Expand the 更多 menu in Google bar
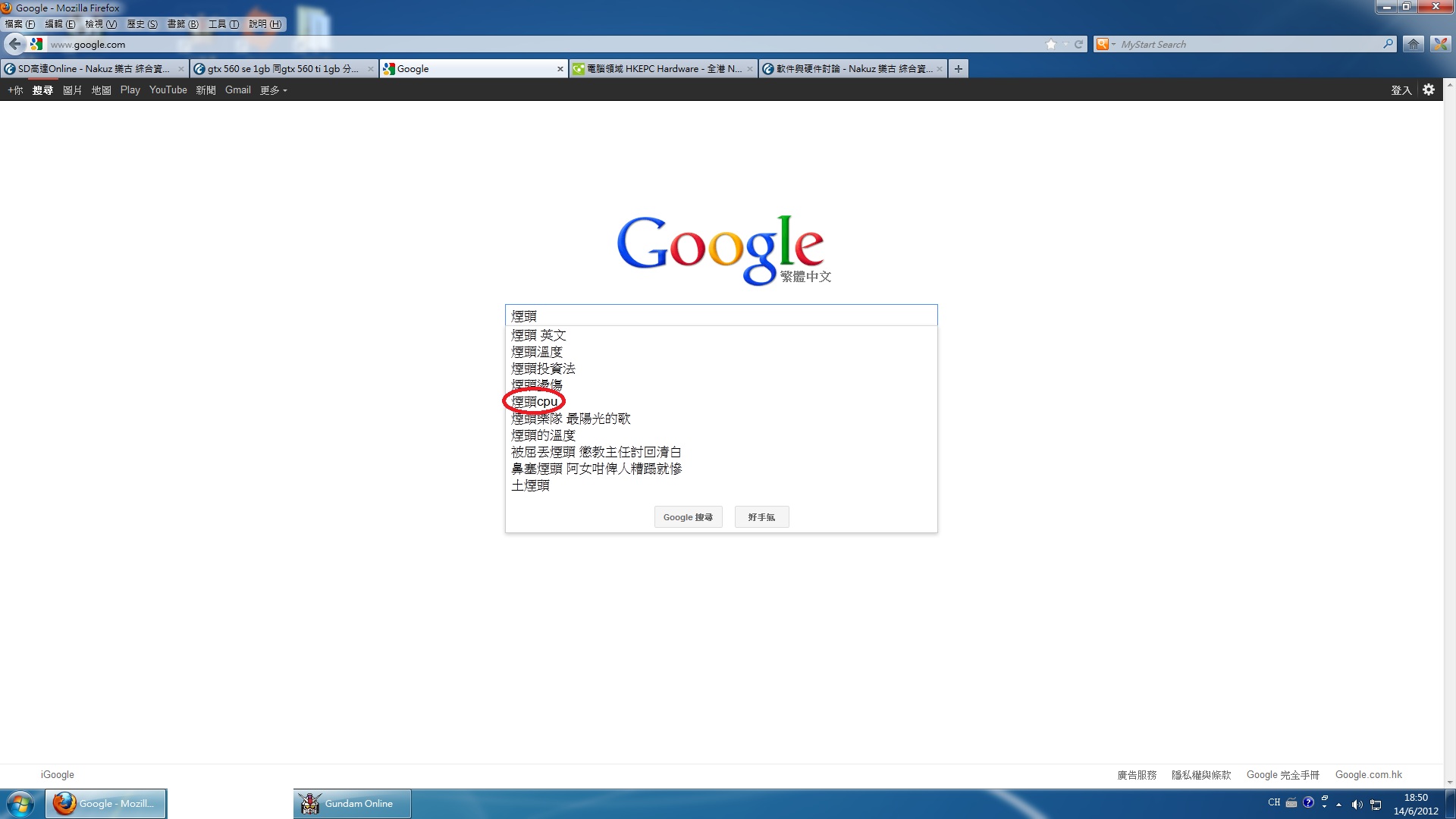The height and width of the screenshot is (819, 1456). point(274,90)
